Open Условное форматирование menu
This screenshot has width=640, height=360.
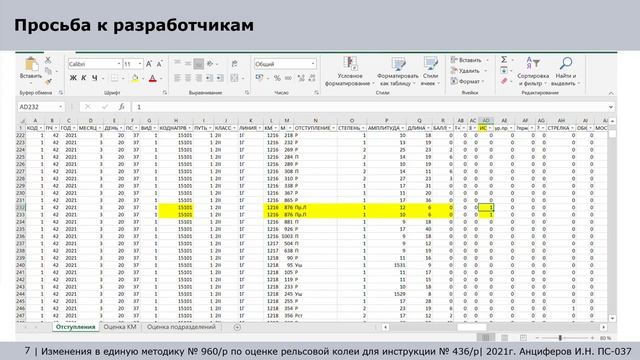click(350, 71)
